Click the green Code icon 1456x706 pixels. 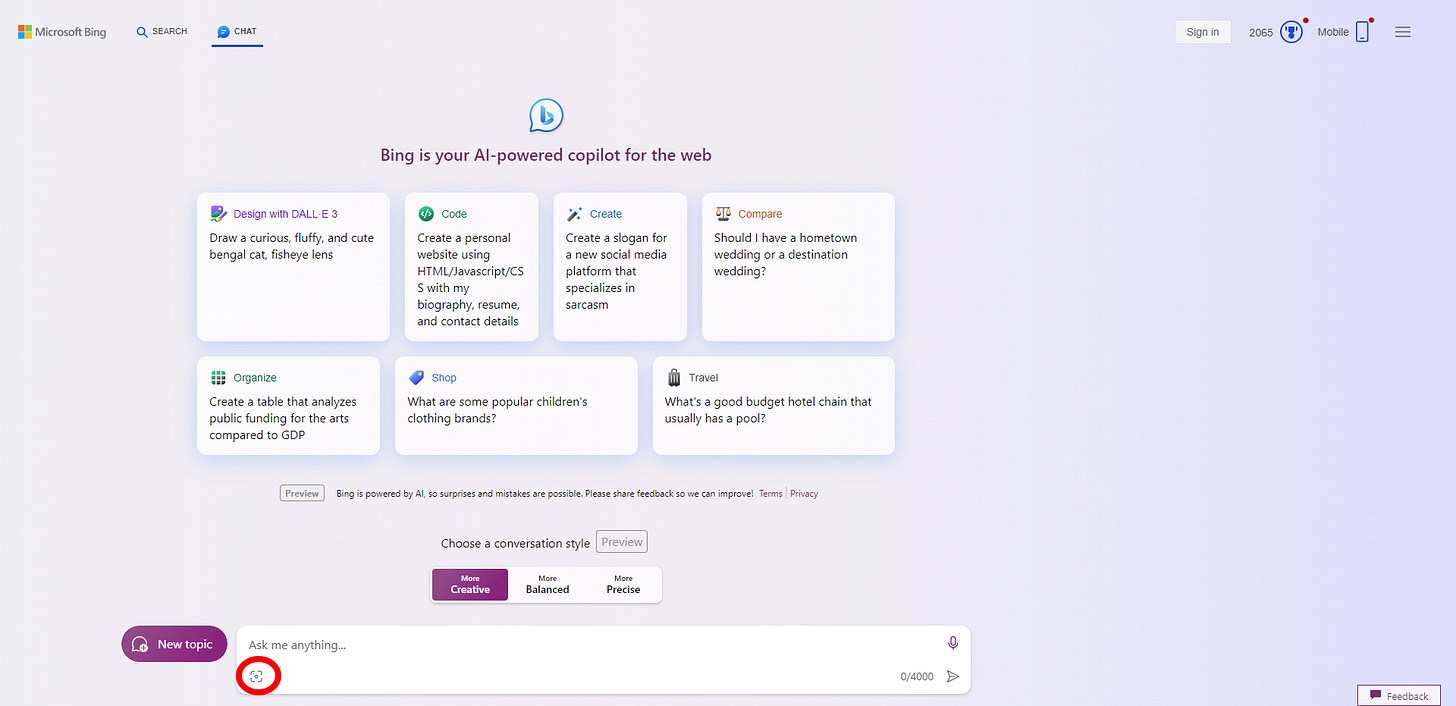426,214
